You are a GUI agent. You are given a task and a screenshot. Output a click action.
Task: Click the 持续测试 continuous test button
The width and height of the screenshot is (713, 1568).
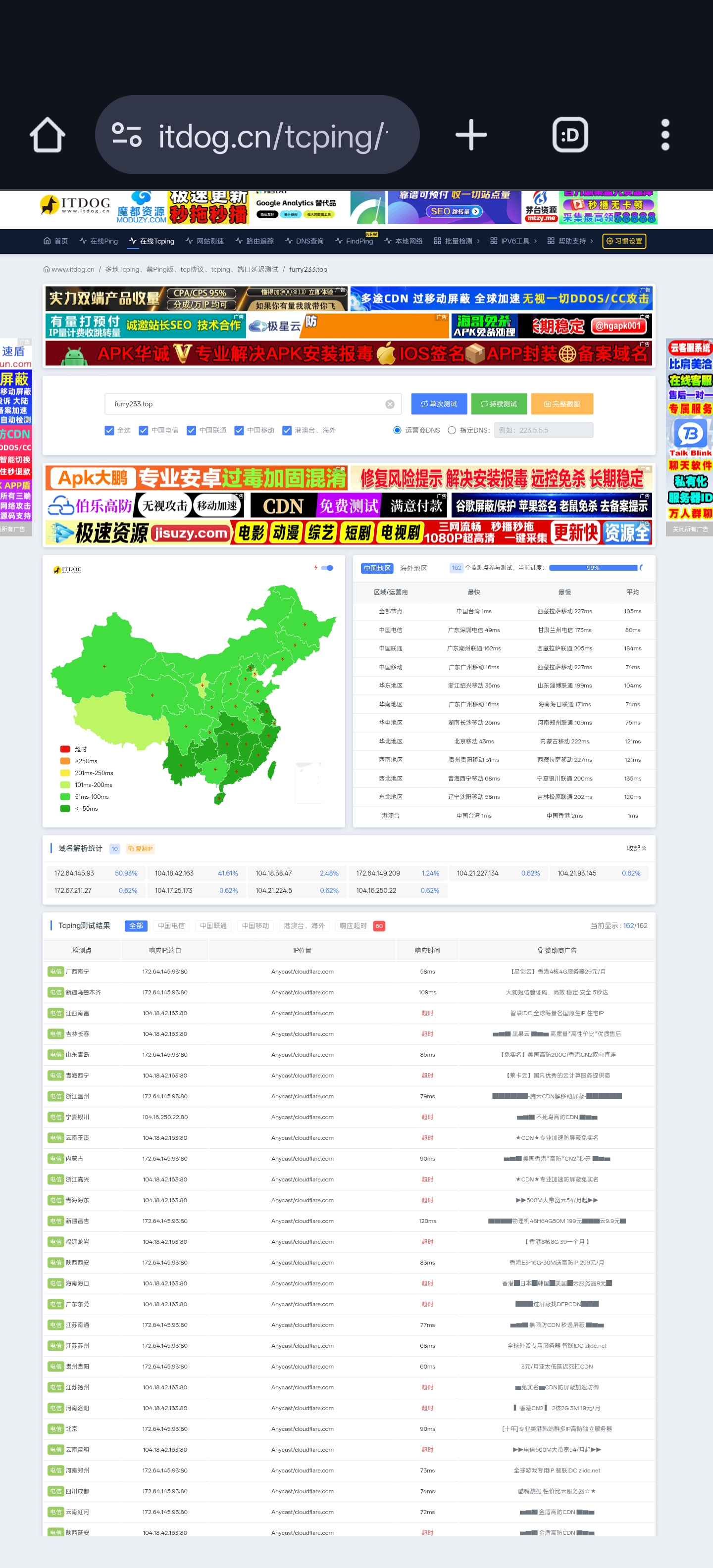click(499, 404)
